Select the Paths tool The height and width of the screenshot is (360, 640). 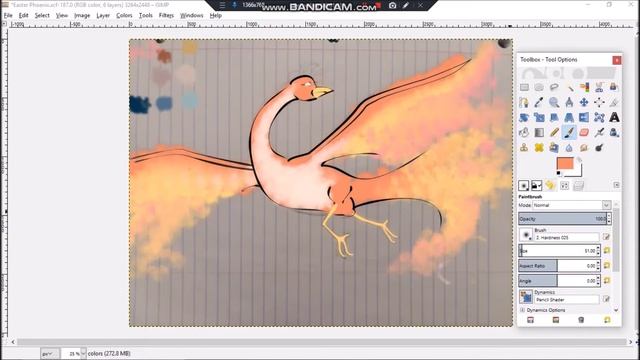pos(524,102)
